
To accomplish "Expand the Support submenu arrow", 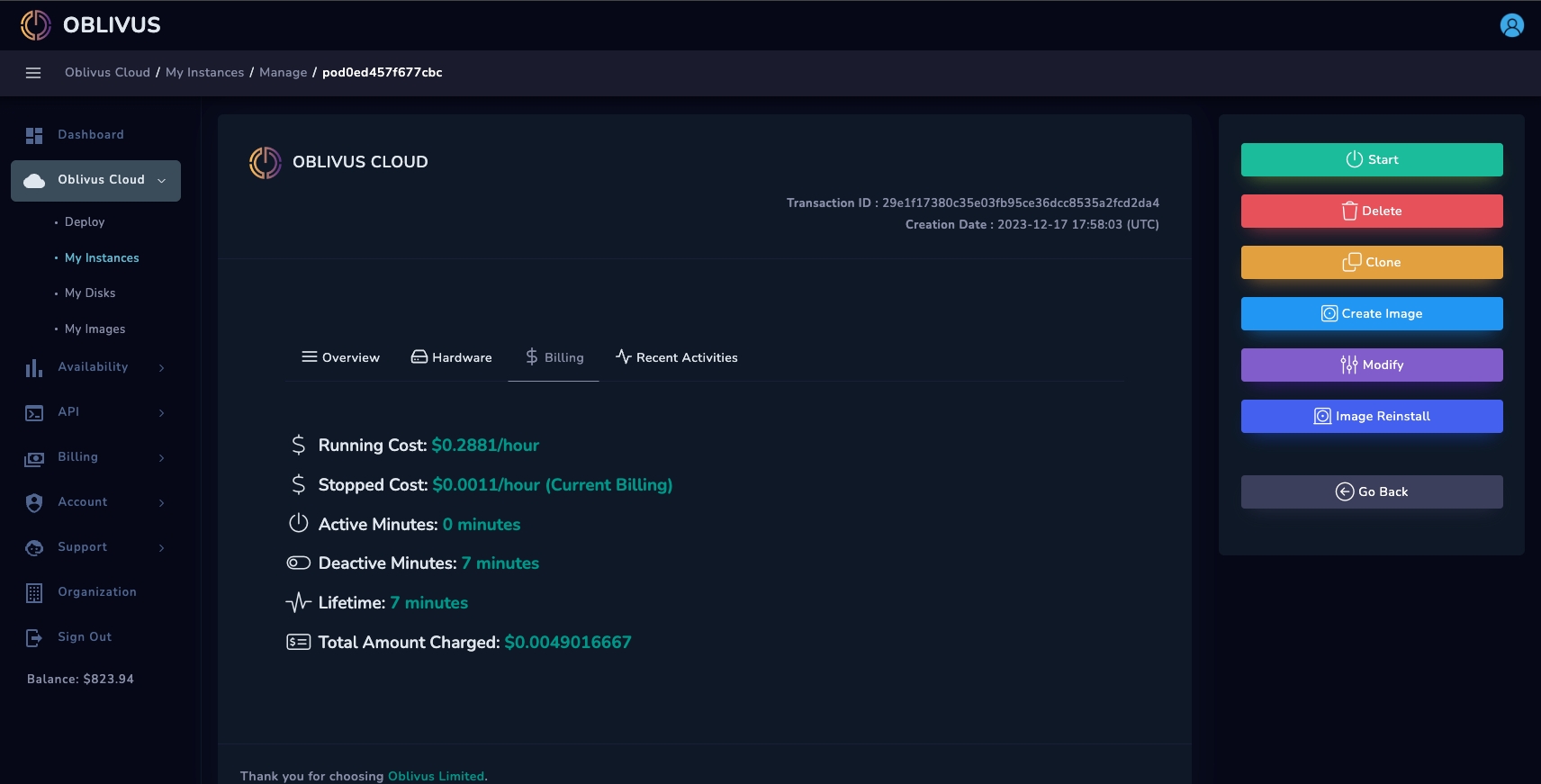I will coord(162,548).
